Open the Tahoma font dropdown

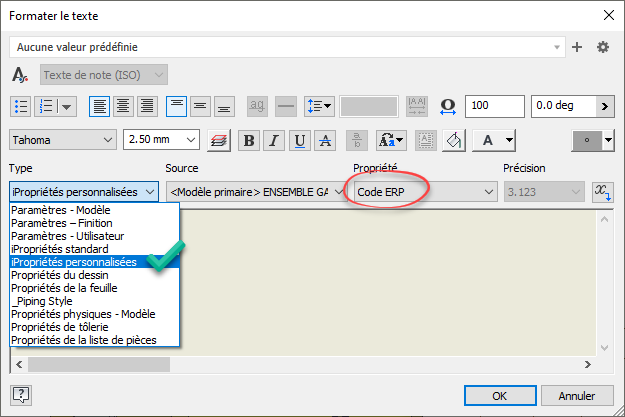click(63, 140)
